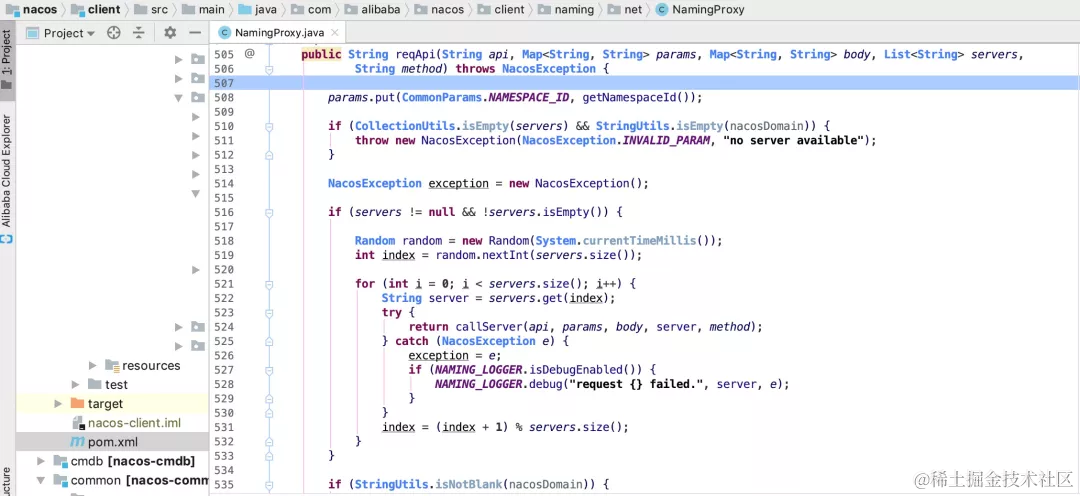The width and height of the screenshot is (1080, 496).
Task: Click the first nacos root breadcrumb item
Action: [32, 10]
